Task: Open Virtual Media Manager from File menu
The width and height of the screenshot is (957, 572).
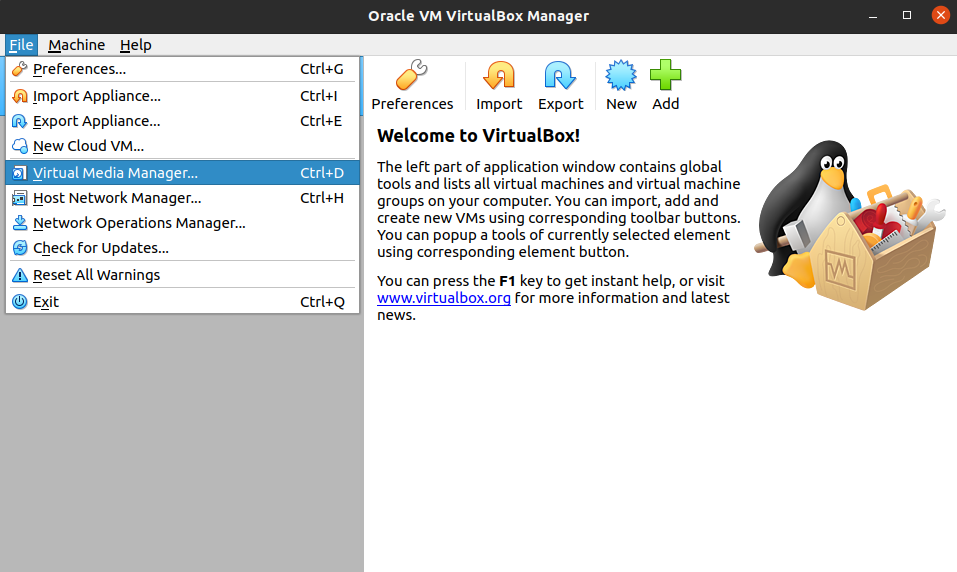Action: 182,173
